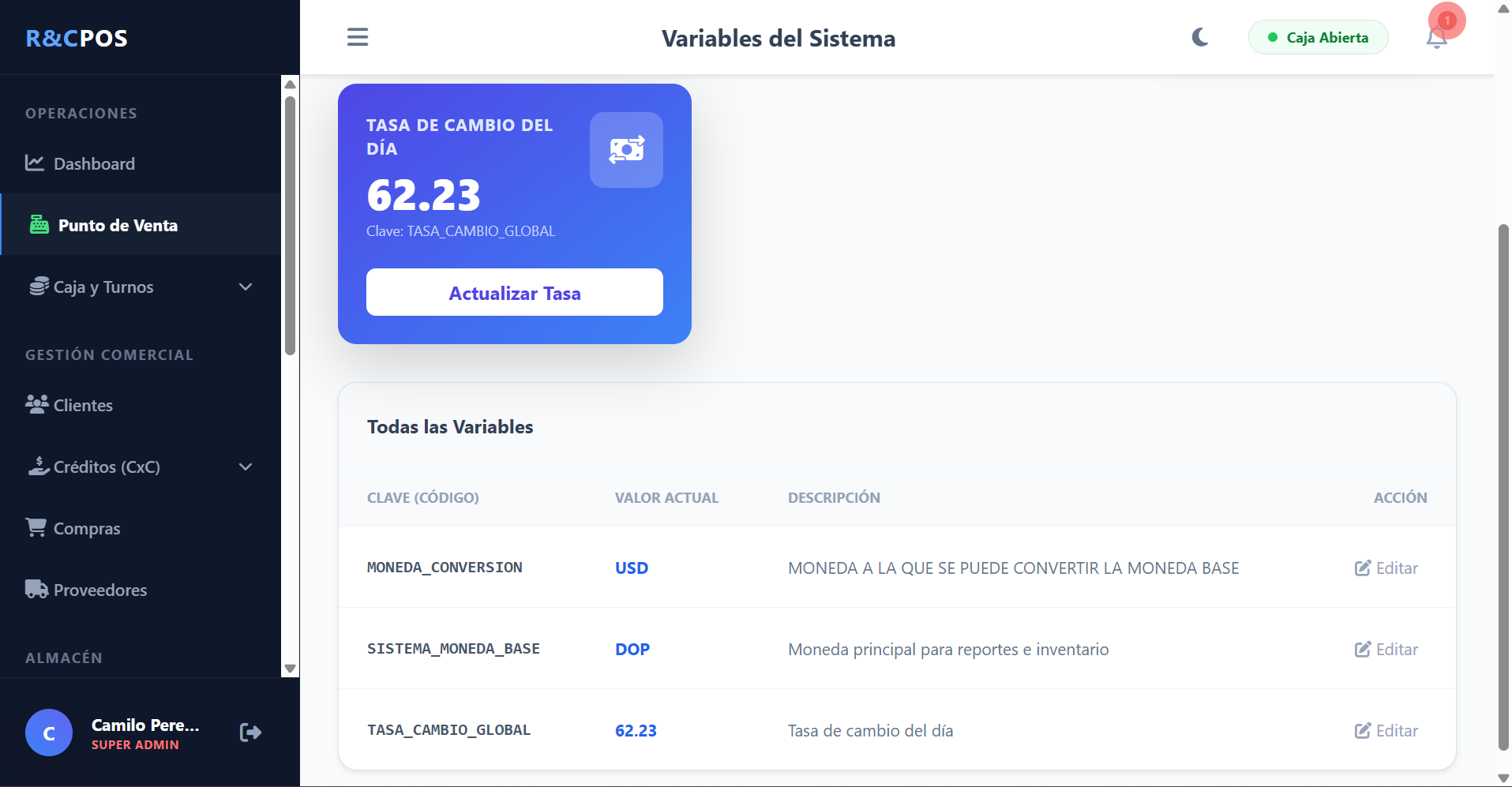Click the Camilo Pere... user name
This screenshot has width=1512, height=787.
point(145,725)
